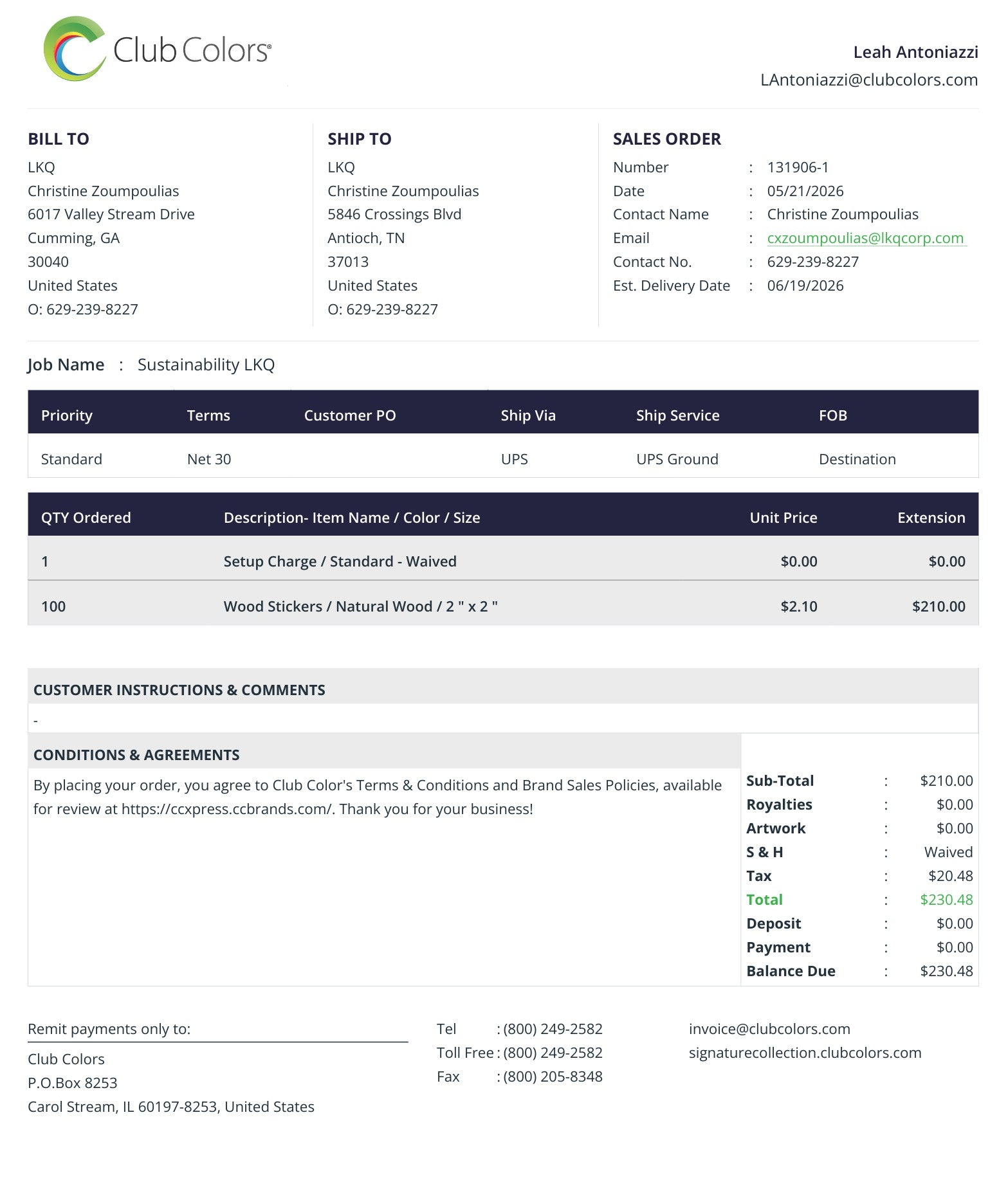Click the Job Name Sustainability LKQ text
The height and width of the screenshot is (1180, 1008).
coord(206,365)
